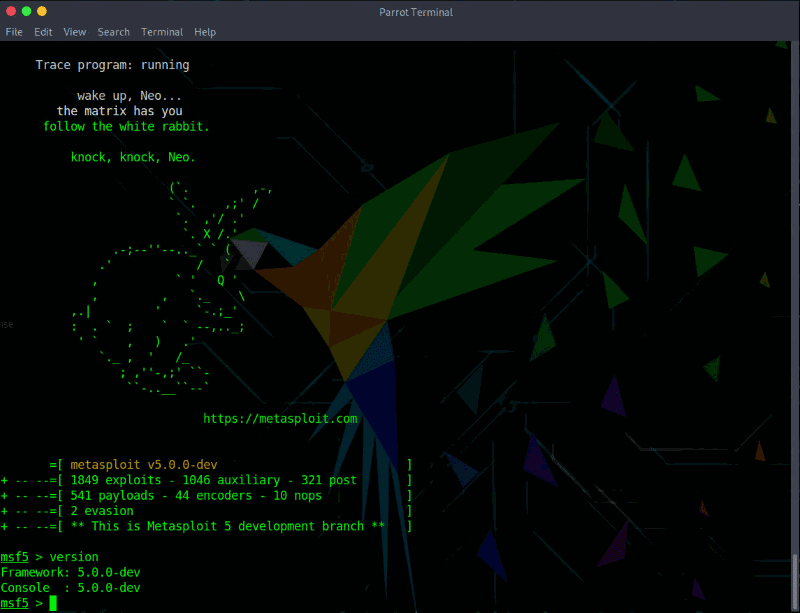Click the '2 evasion' line
The height and width of the screenshot is (613, 800).
(x=102, y=510)
